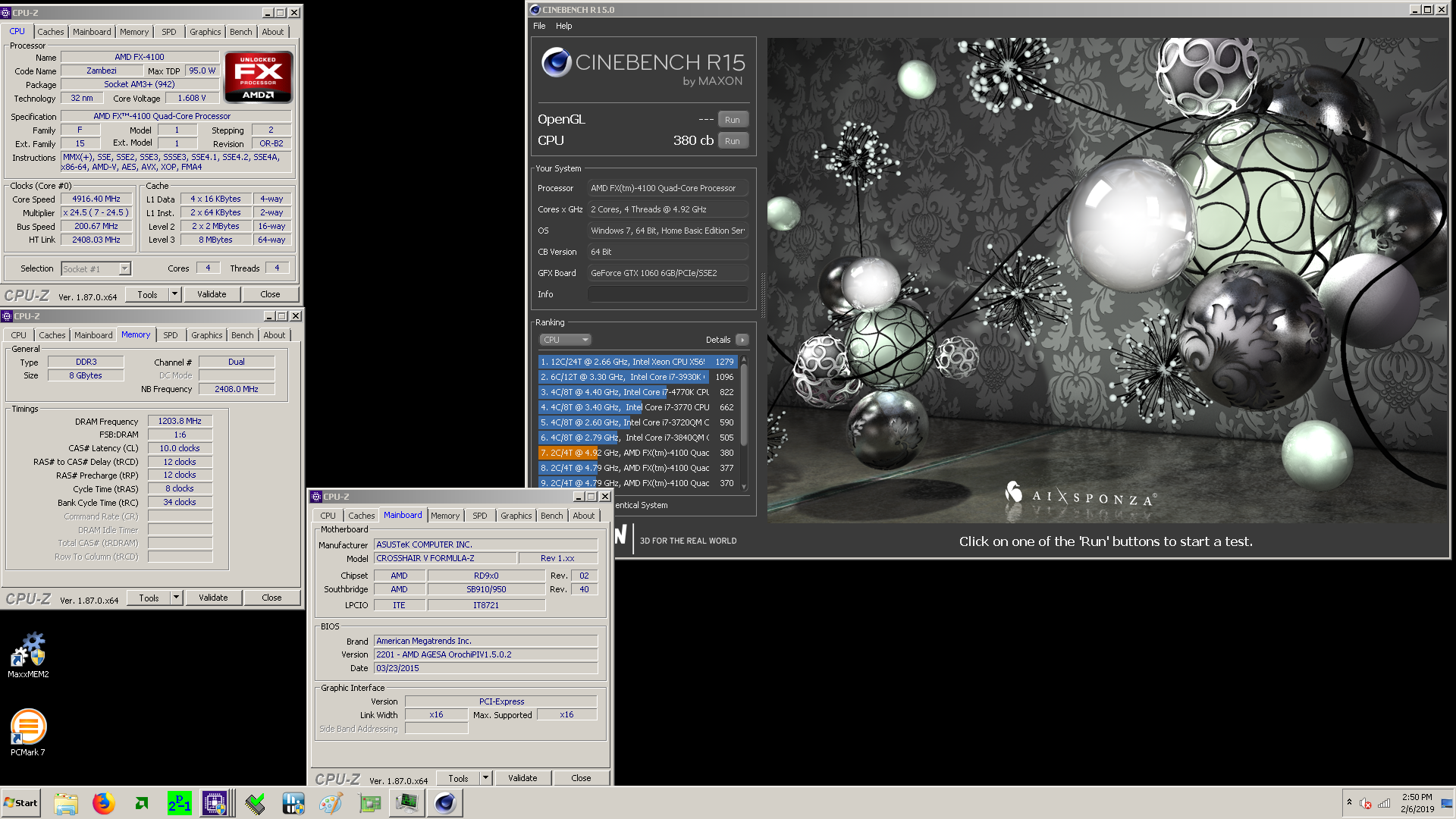The height and width of the screenshot is (819, 1456).
Task: Click the Cinebench title bar app icon
Action: (x=535, y=10)
